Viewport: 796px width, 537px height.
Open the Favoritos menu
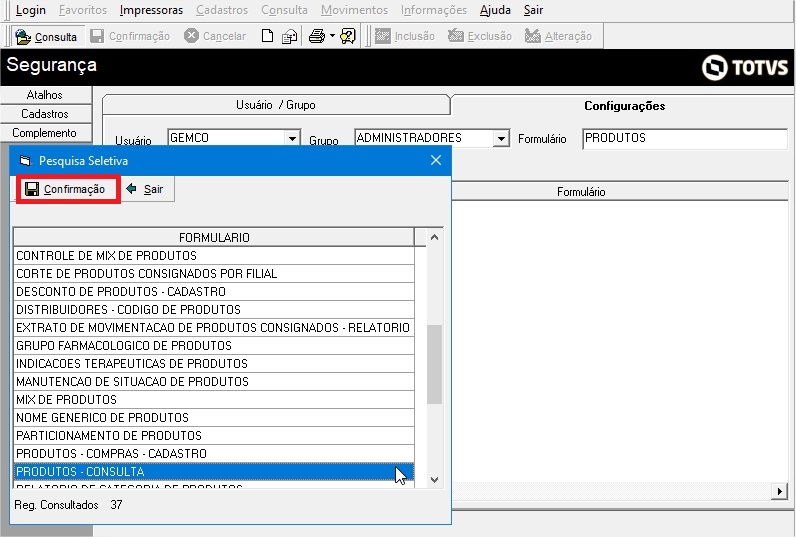pyautogui.click(x=83, y=10)
